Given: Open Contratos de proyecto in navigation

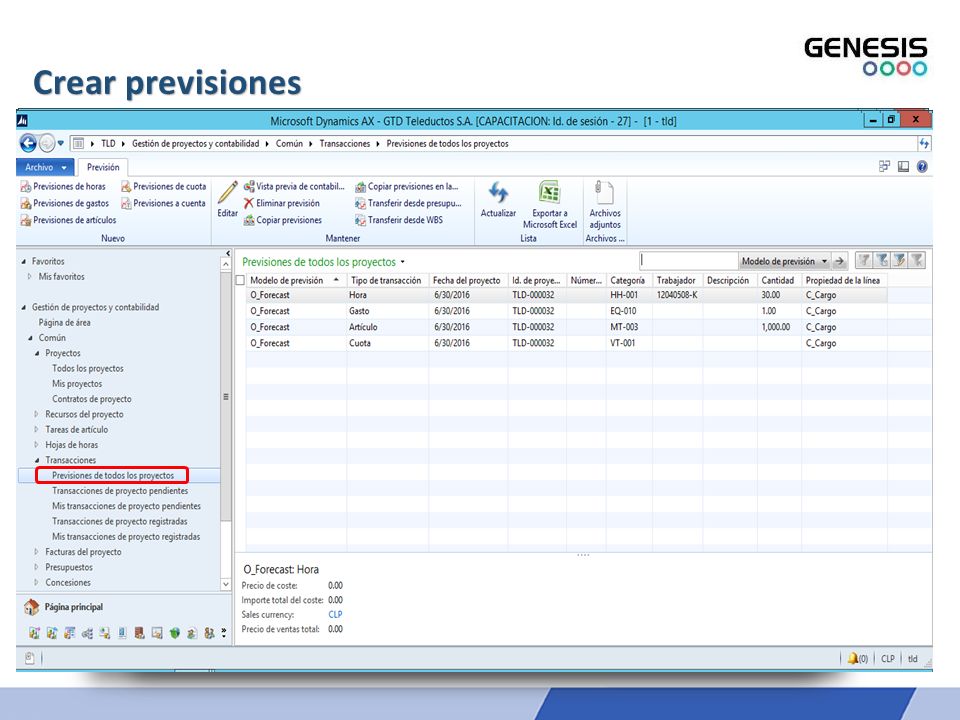Looking at the screenshot, I should coord(91,399).
